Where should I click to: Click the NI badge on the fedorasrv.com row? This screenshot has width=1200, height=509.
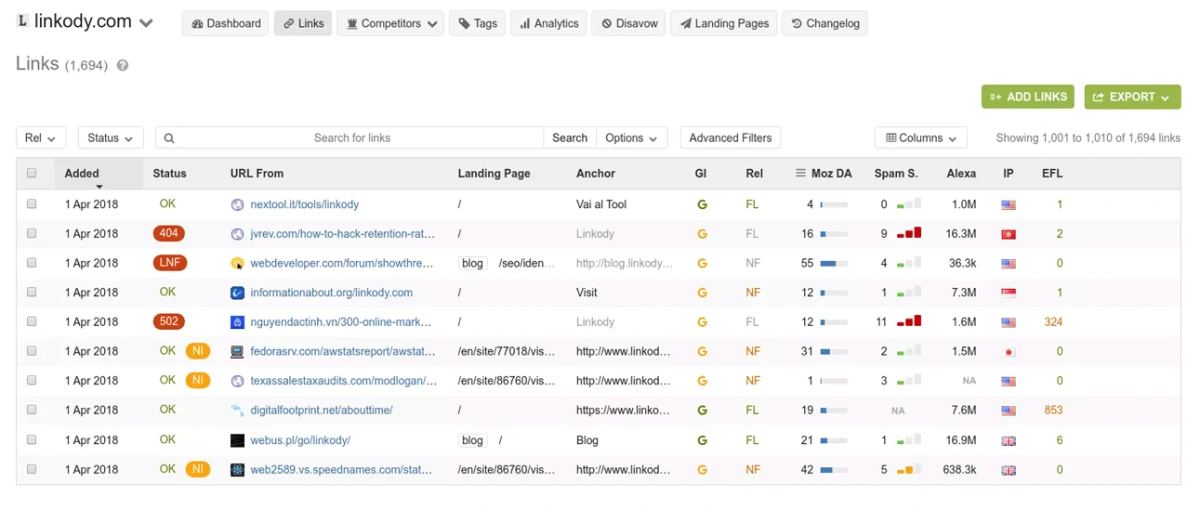[x=198, y=352]
